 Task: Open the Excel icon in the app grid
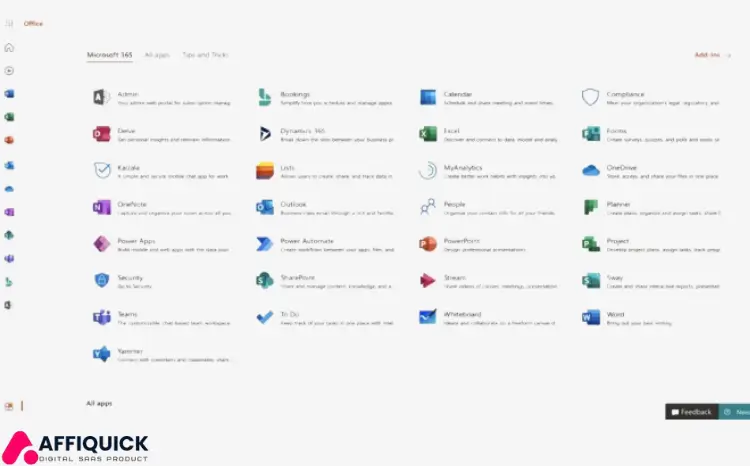pos(428,134)
